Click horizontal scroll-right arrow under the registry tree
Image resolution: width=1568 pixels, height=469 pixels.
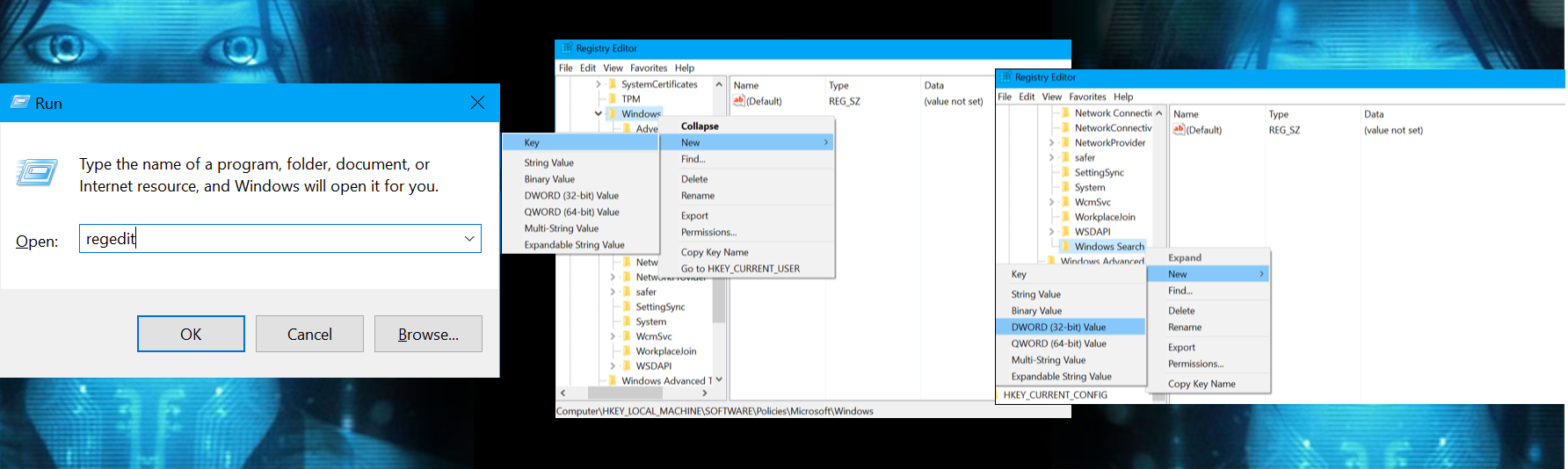(705, 393)
